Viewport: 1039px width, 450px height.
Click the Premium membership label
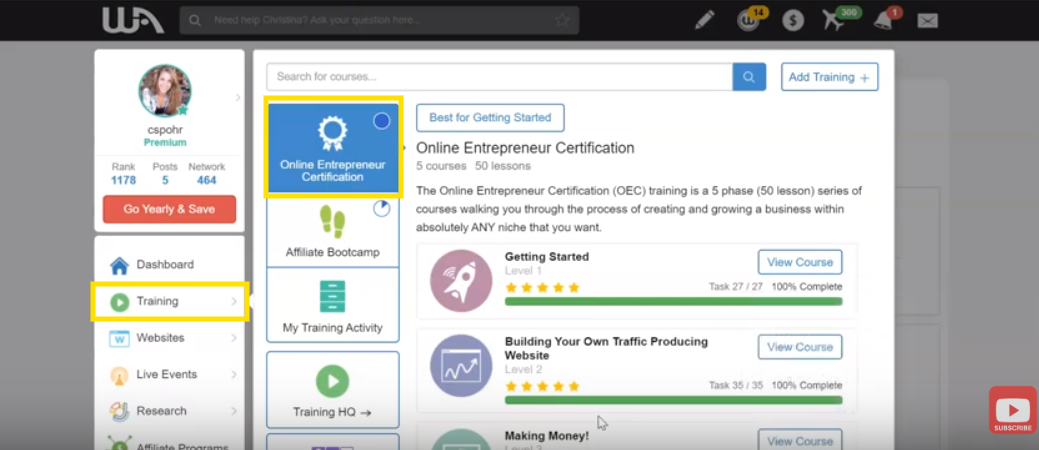click(x=165, y=142)
